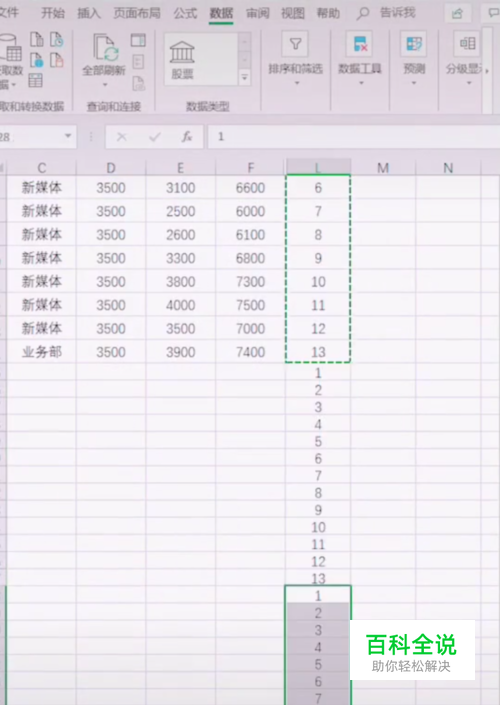This screenshot has height=705, width=500.
Task: Switch to the 插入 (Insert) tab
Action: [x=89, y=13]
